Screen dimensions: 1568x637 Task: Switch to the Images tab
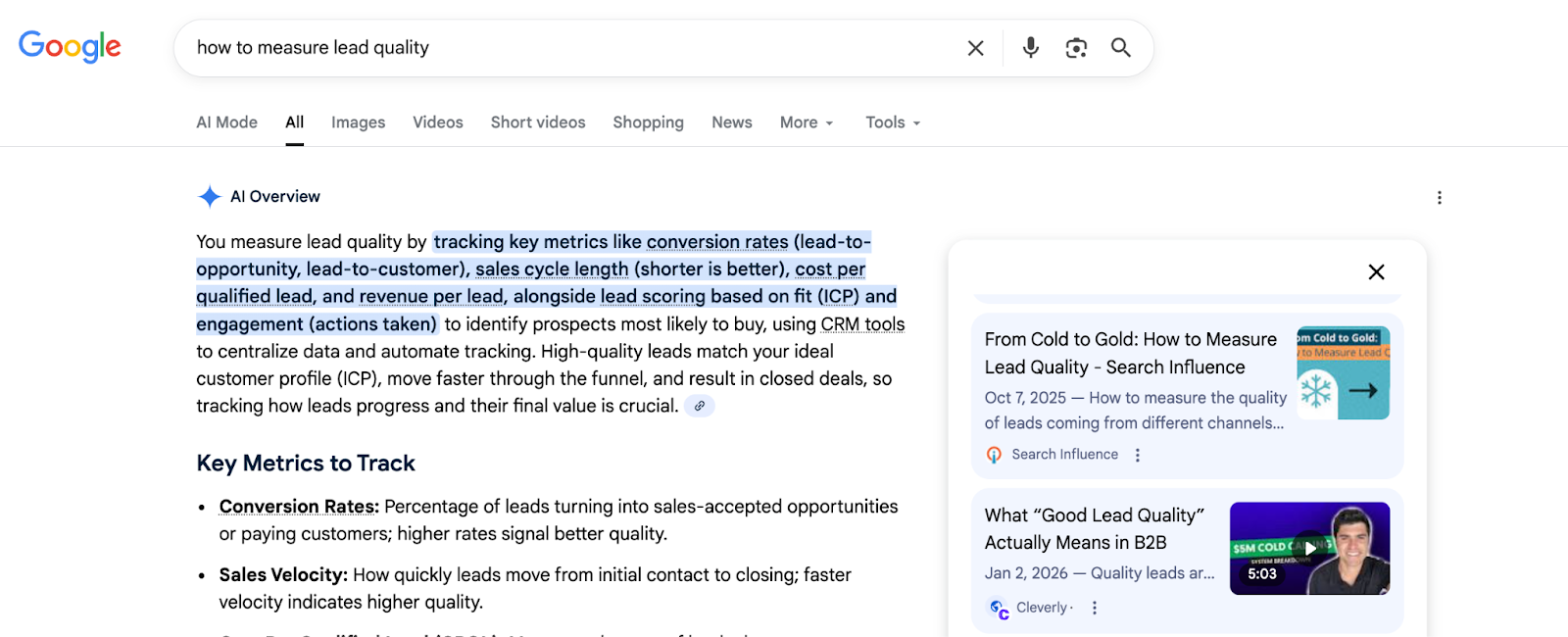tap(358, 122)
